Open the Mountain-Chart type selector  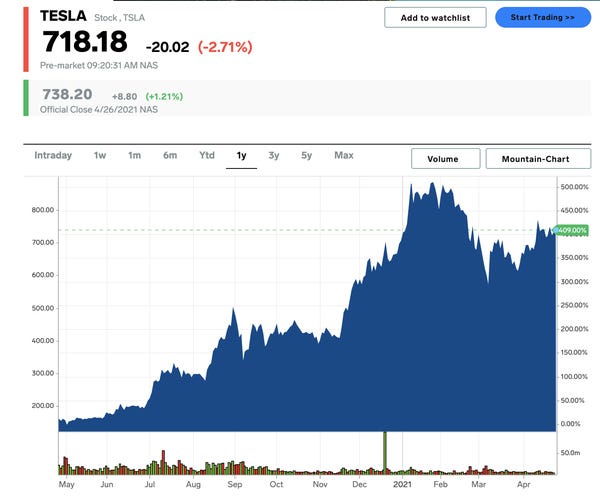click(x=538, y=158)
